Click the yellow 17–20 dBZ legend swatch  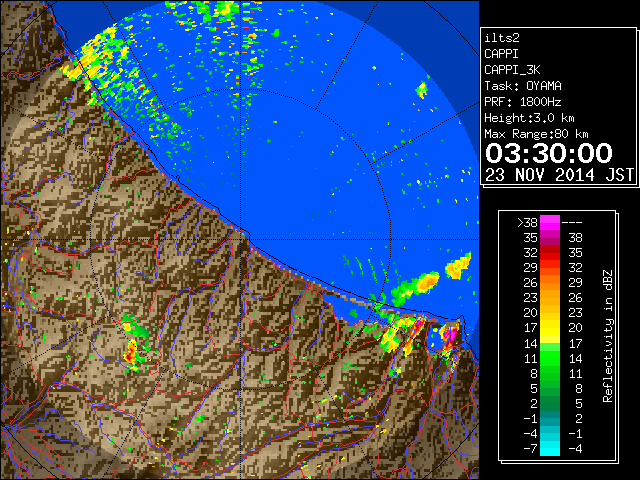550,328
